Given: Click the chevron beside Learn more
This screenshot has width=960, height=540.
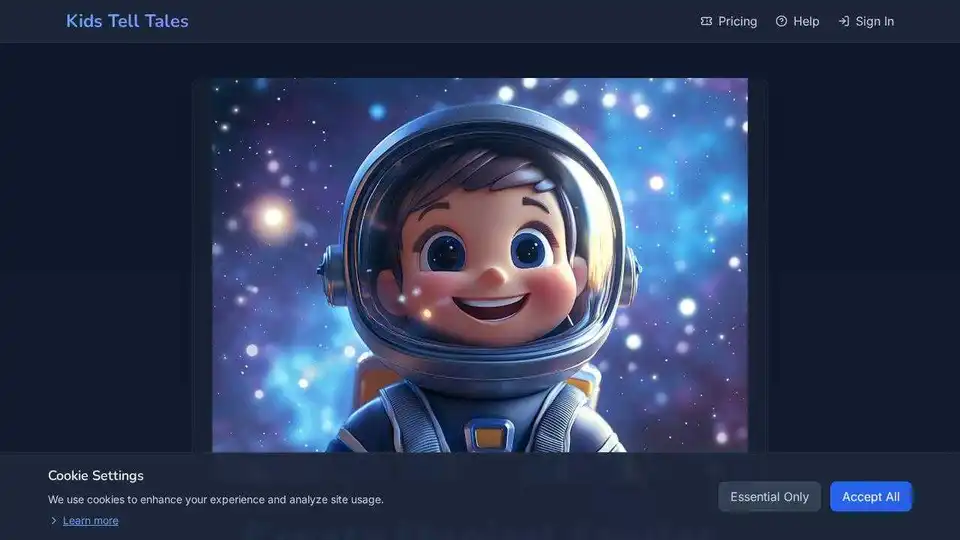Looking at the screenshot, I should click(53, 521).
